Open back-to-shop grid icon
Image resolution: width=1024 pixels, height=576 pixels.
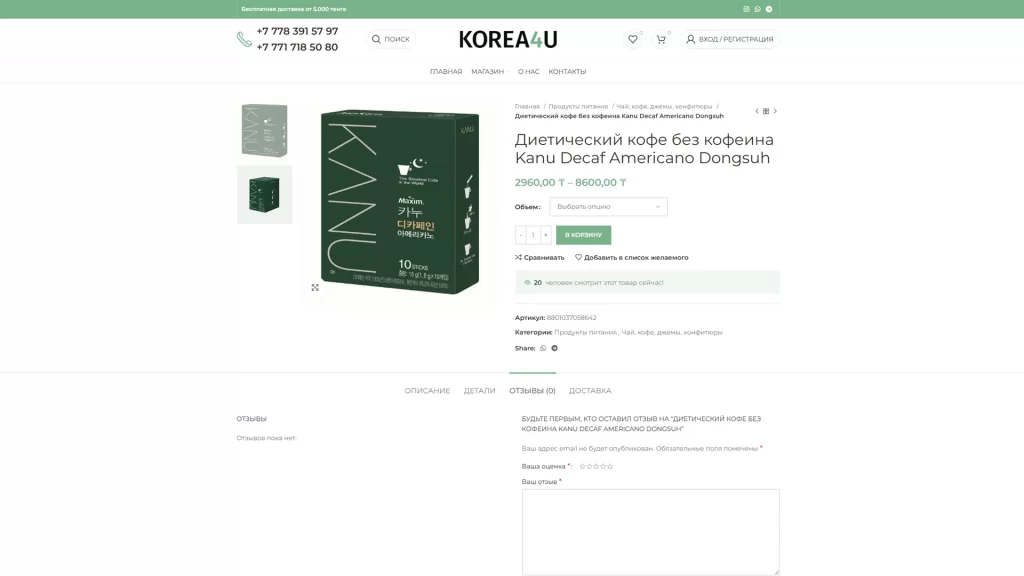click(766, 111)
